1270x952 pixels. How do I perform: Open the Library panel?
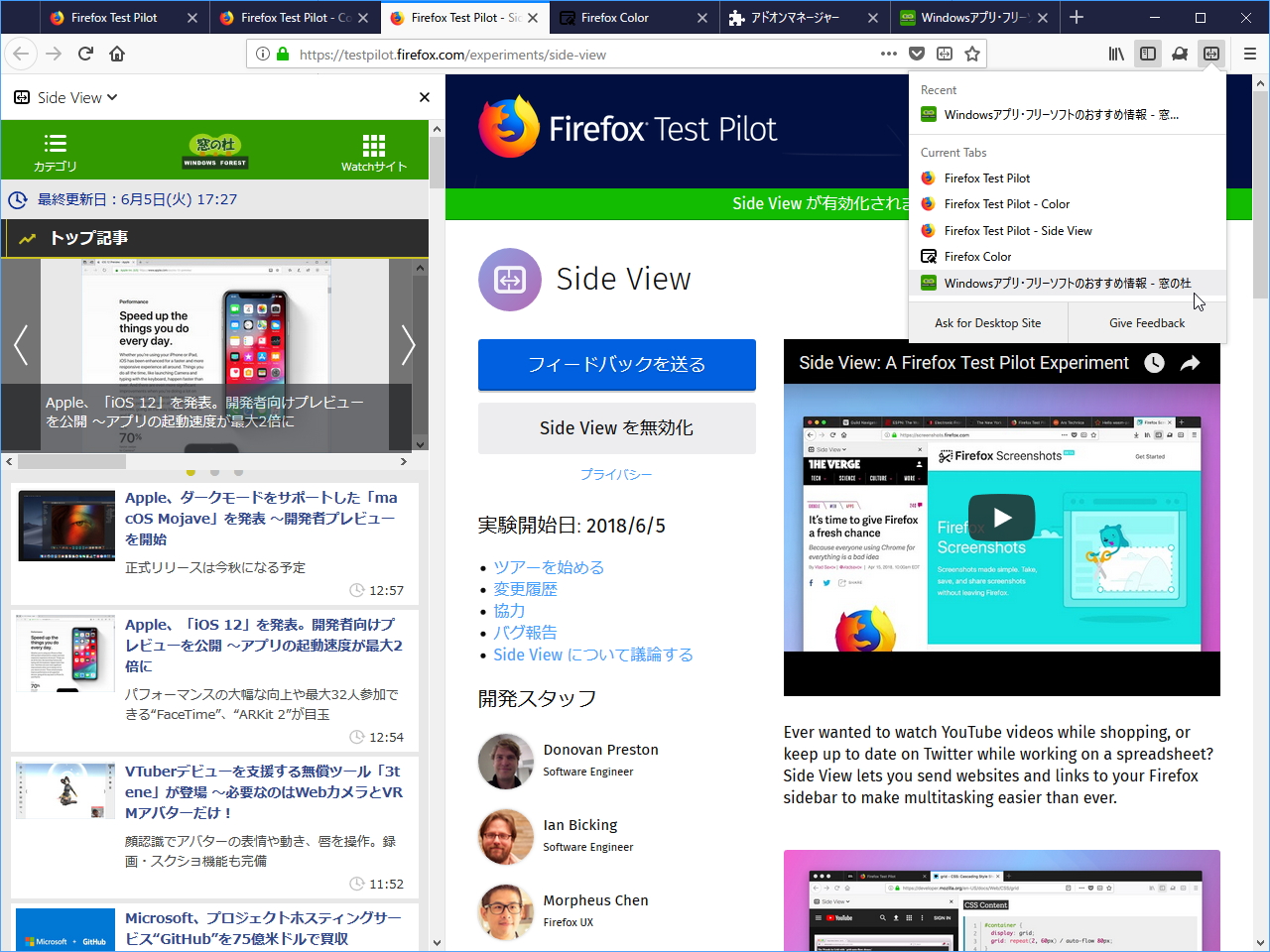click(1115, 54)
